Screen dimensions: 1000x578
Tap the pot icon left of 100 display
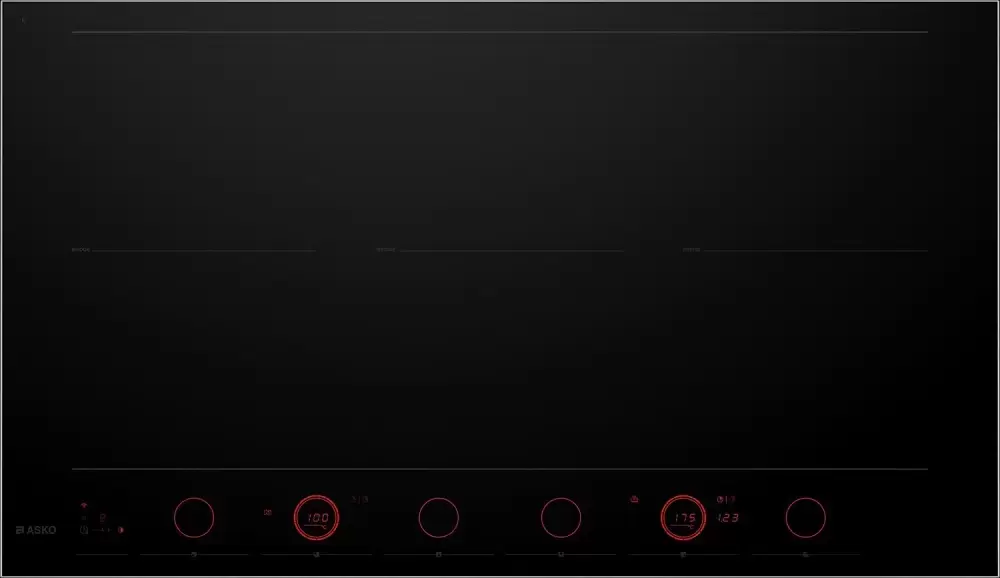click(x=268, y=512)
